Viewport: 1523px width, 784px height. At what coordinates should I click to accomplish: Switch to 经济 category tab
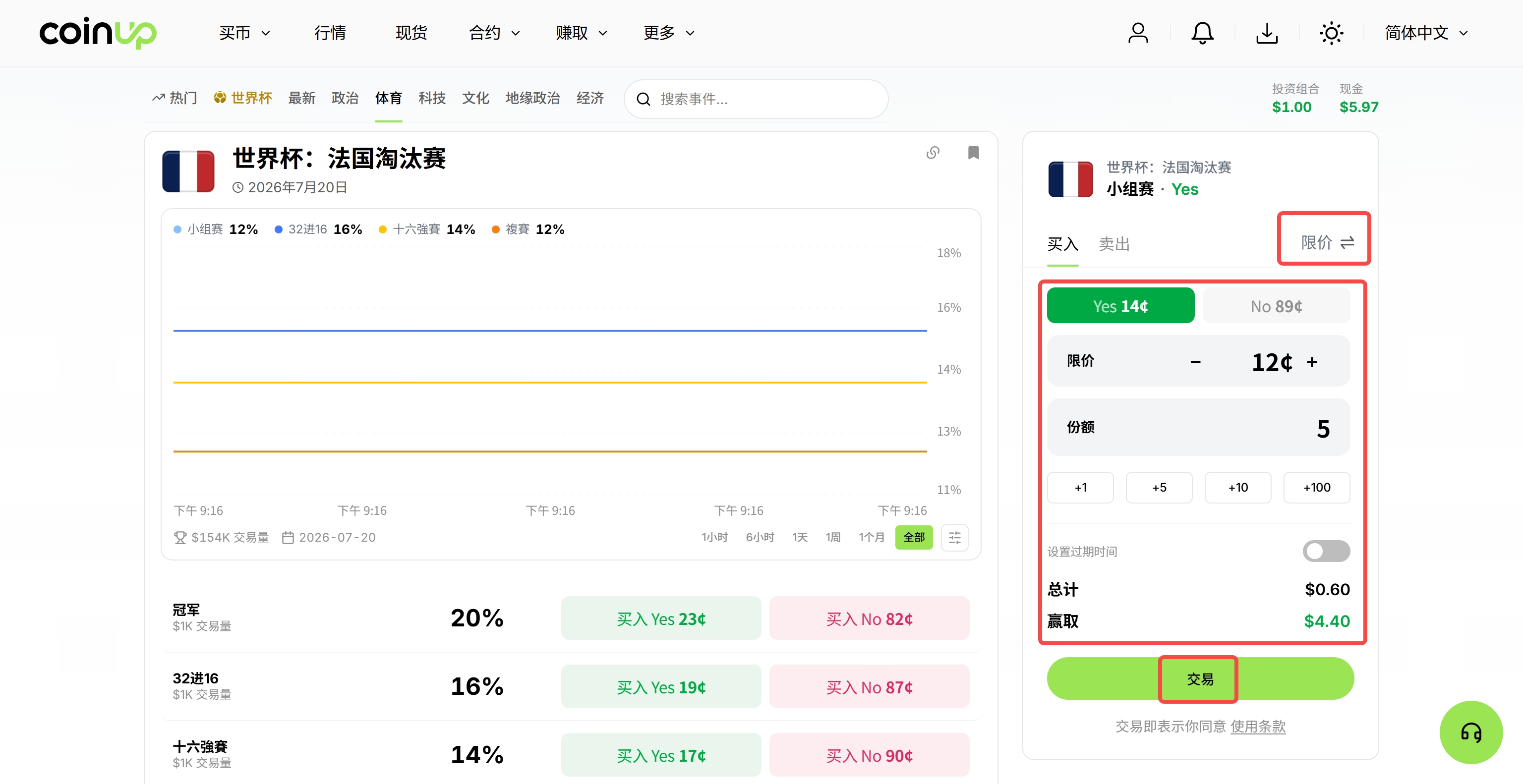coord(590,98)
